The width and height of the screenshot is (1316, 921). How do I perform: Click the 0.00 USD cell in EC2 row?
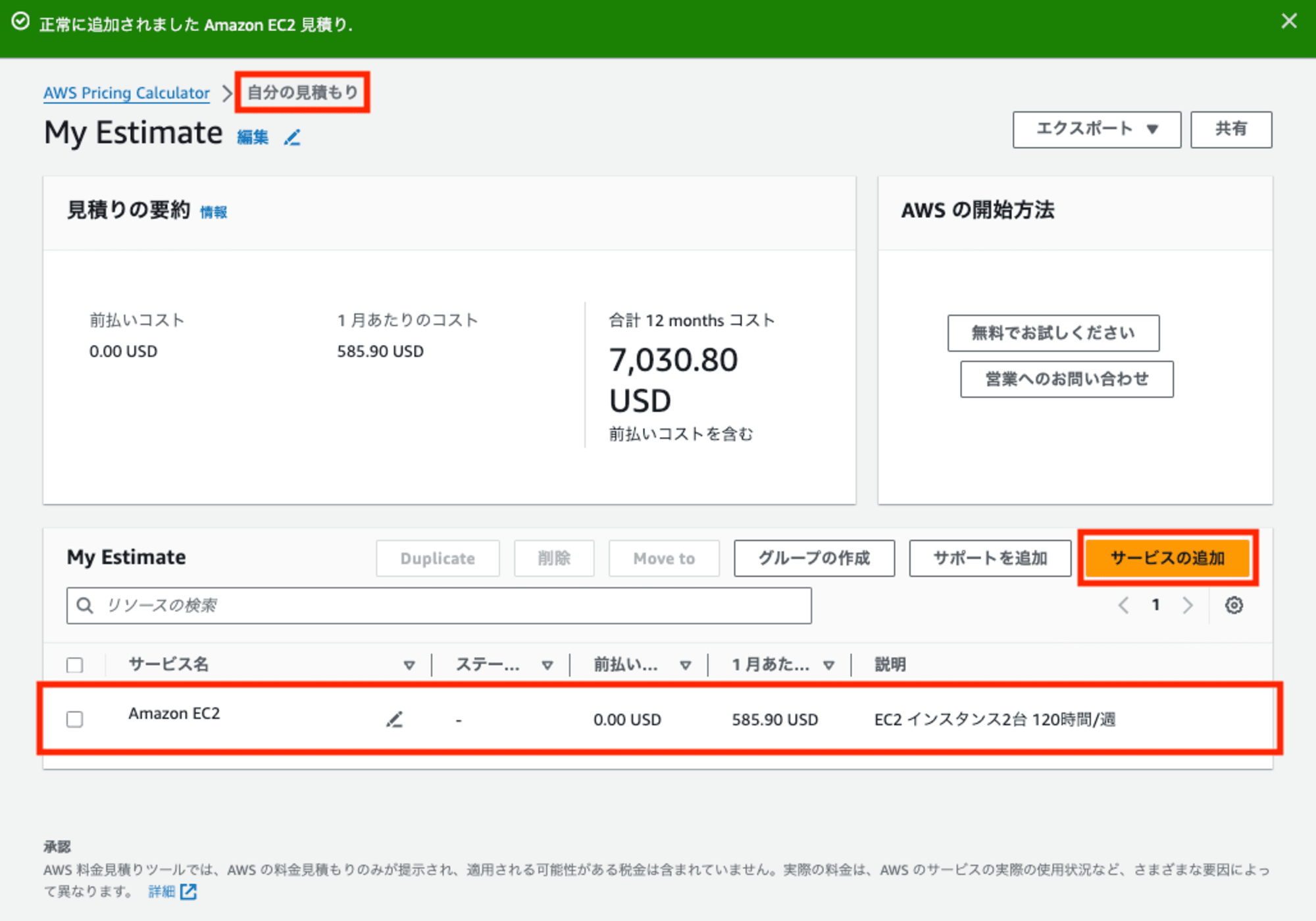click(627, 720)
